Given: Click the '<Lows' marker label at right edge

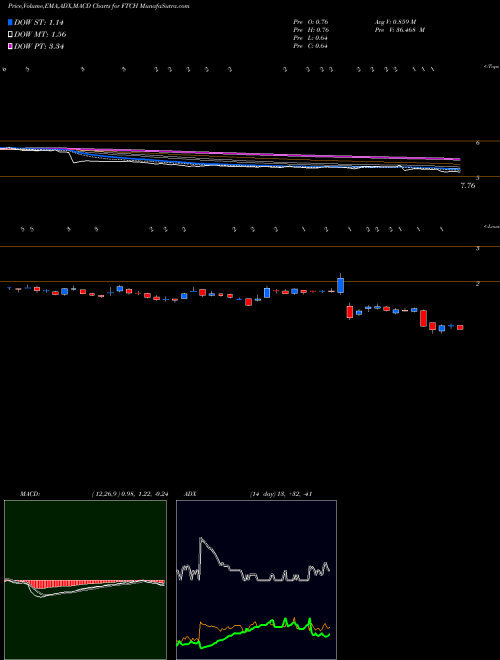Looking at the screenshot, I should [491, 226].
